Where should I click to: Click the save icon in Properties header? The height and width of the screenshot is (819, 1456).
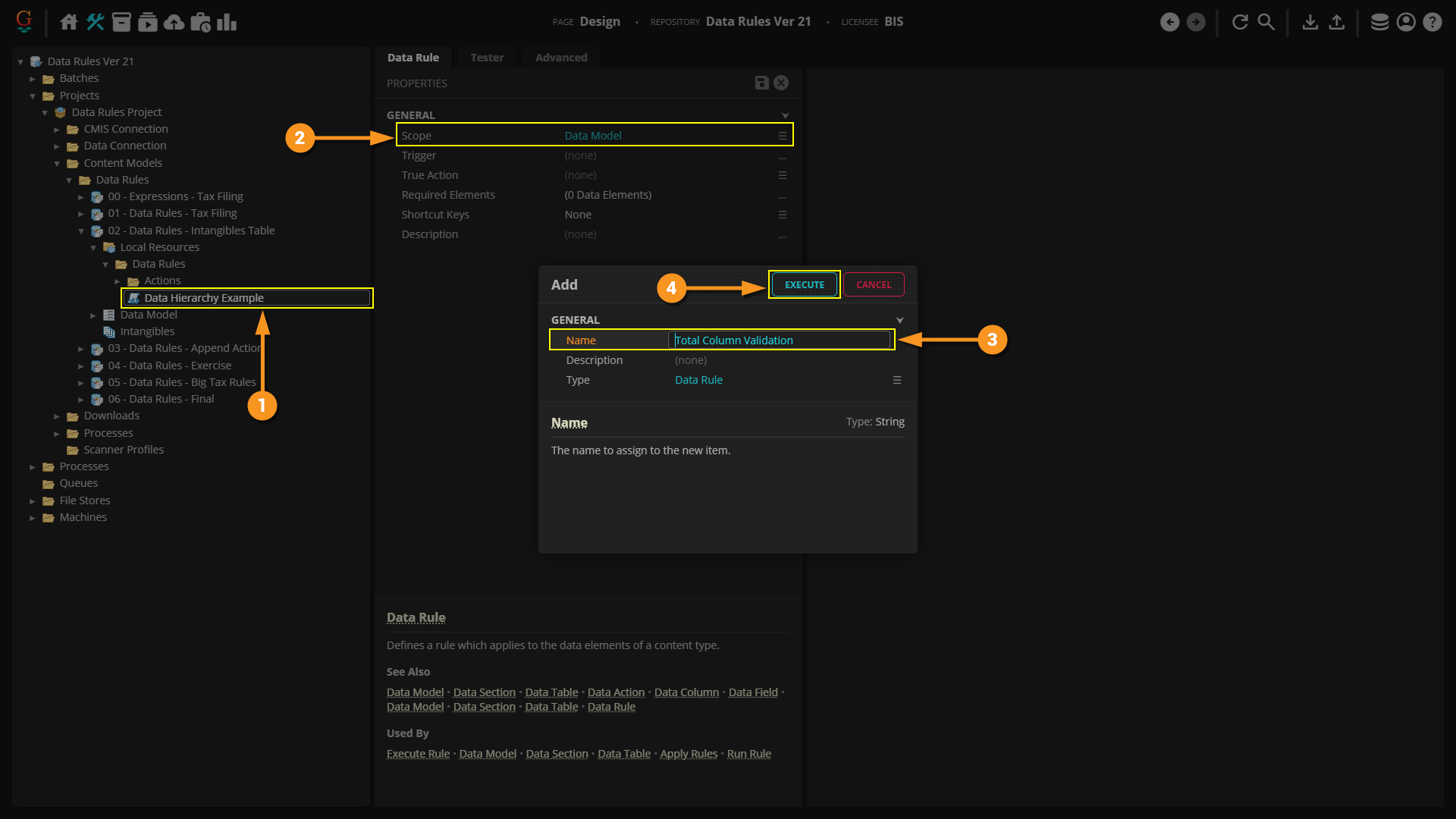click(x=762, y=83)
